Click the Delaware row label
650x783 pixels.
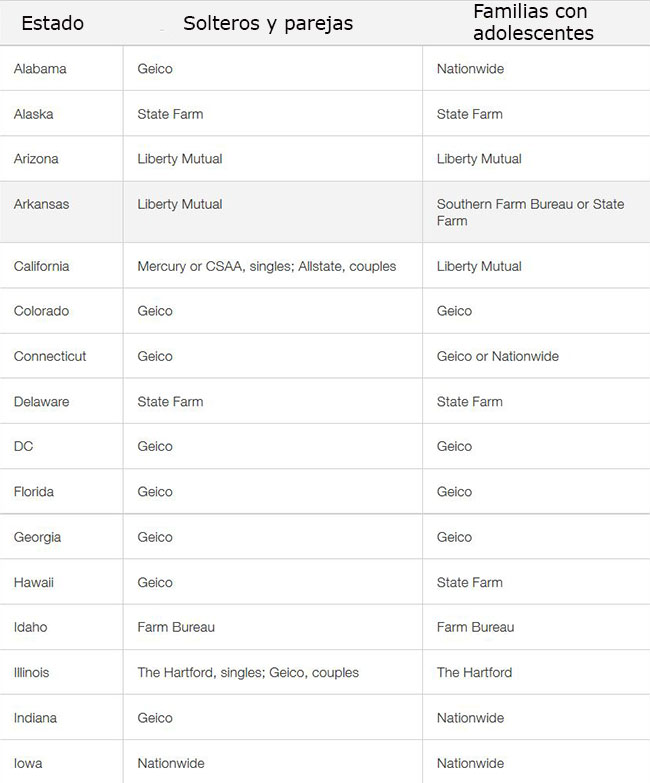[41, 401]
